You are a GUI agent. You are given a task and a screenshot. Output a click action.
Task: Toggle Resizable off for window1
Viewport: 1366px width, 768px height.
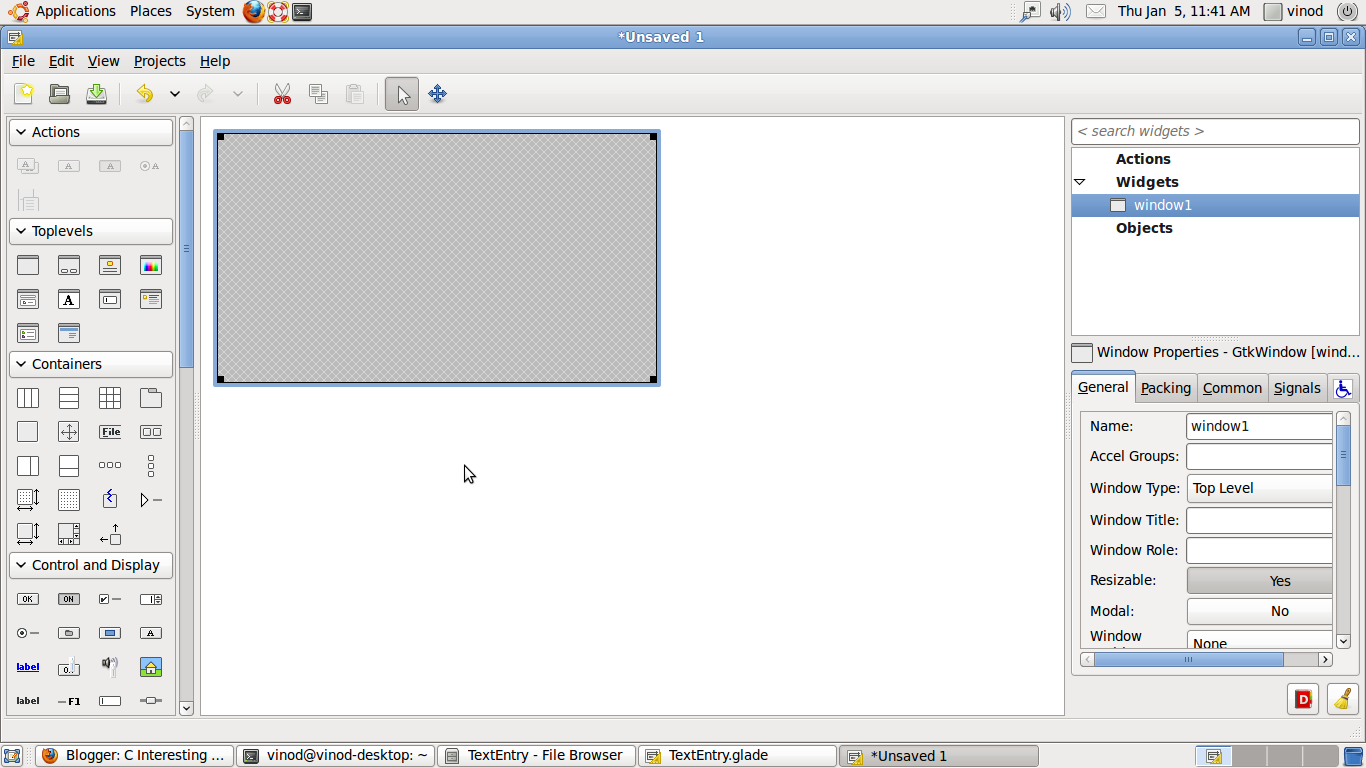click(x=1259, y=580)
